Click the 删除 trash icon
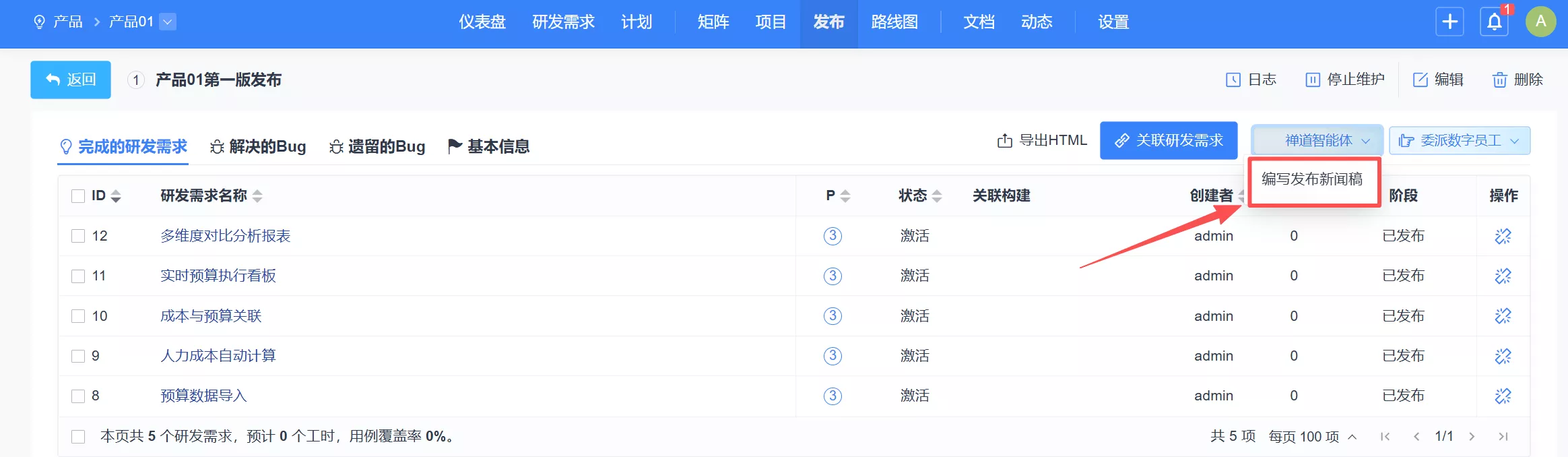1568x457 pixels. 1499,80
